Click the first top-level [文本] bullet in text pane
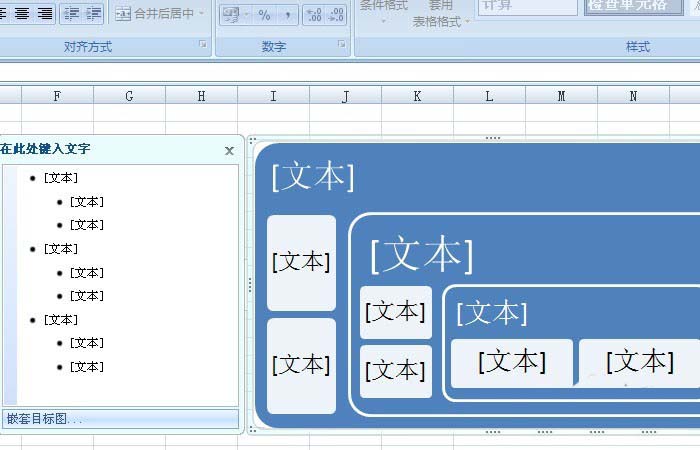Screen dimensions: 700x450 [61, 178]
